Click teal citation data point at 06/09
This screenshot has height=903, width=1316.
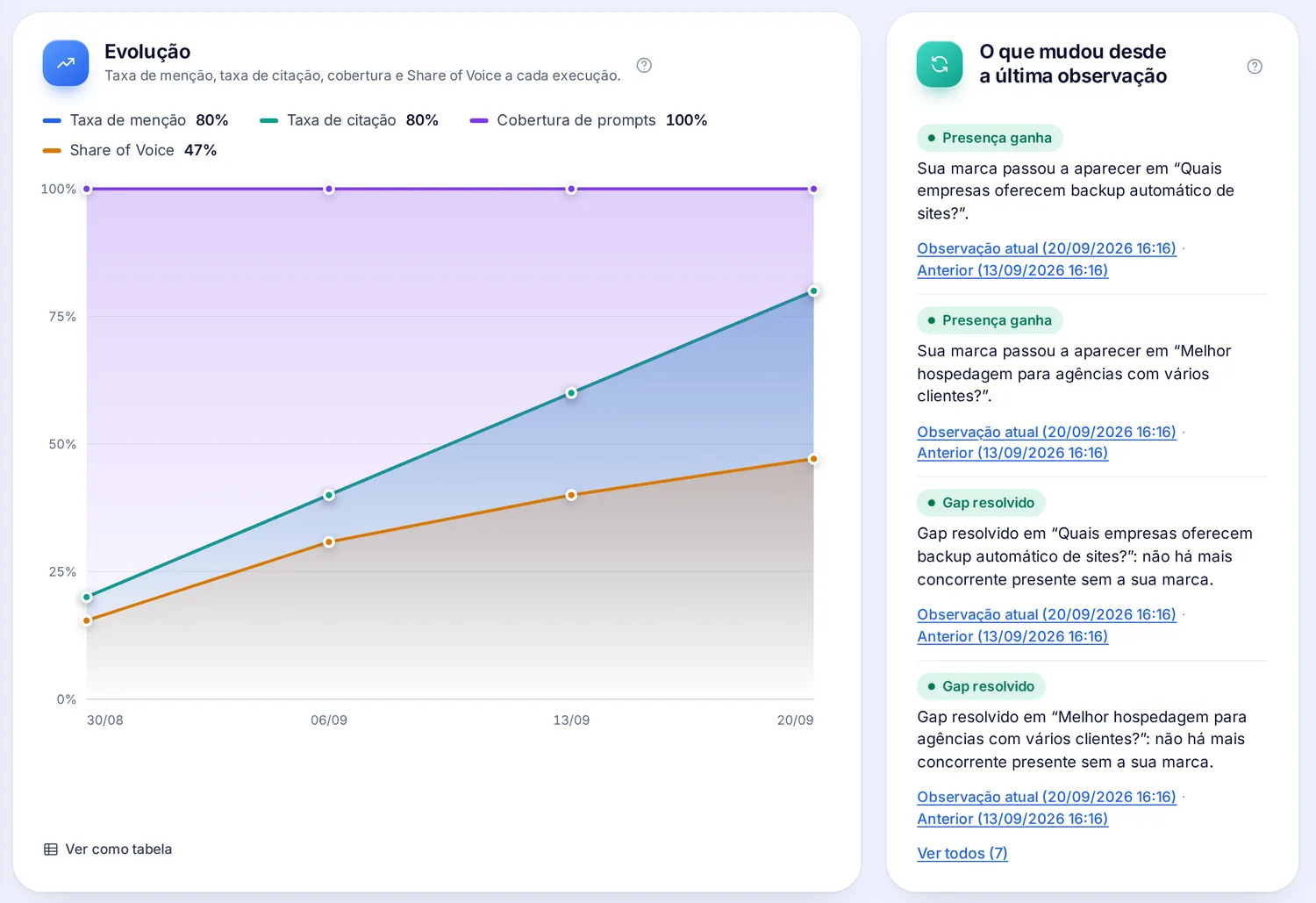tap(329, 495)
